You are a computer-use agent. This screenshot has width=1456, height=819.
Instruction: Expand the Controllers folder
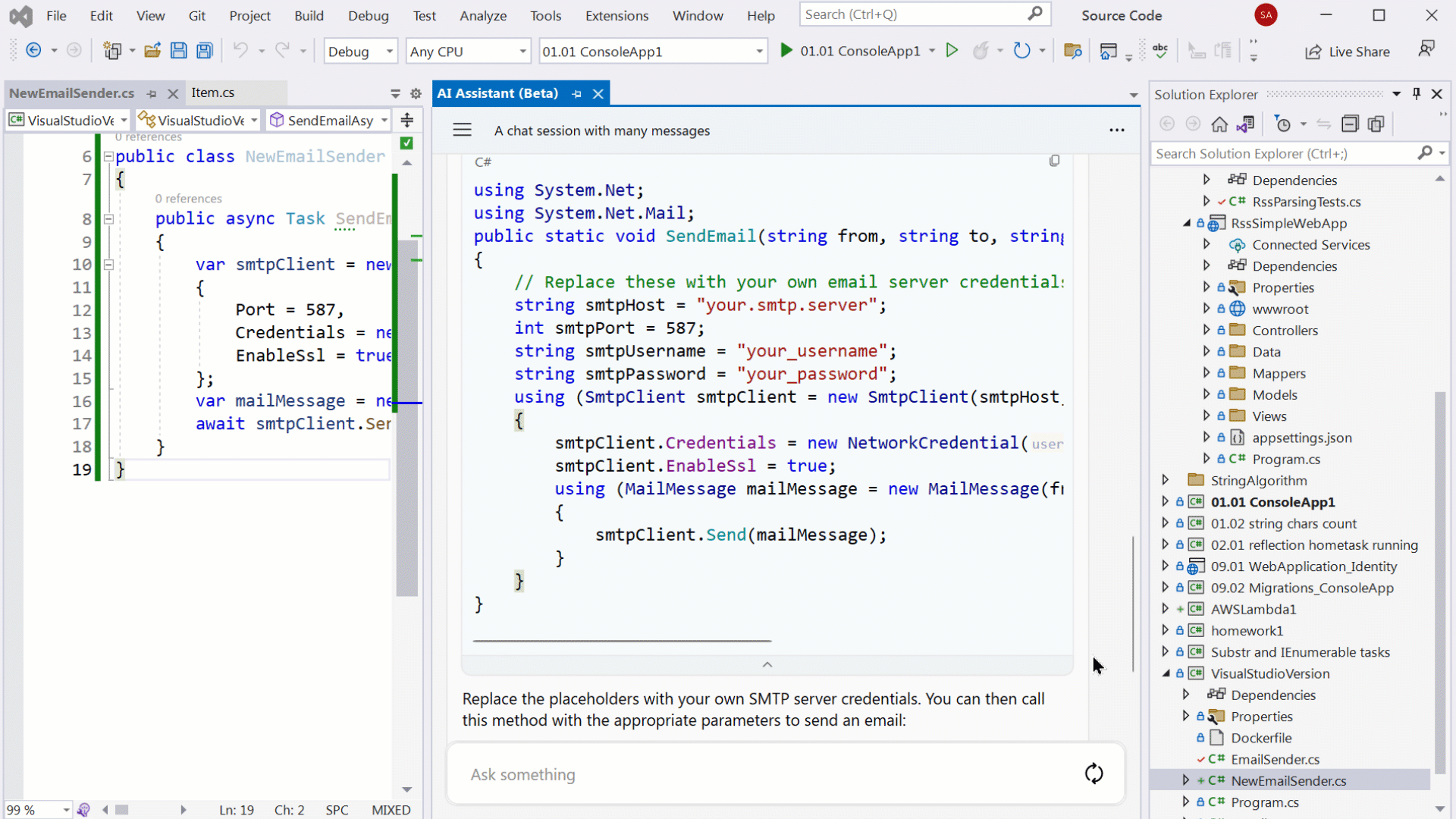pos(1207,330)
